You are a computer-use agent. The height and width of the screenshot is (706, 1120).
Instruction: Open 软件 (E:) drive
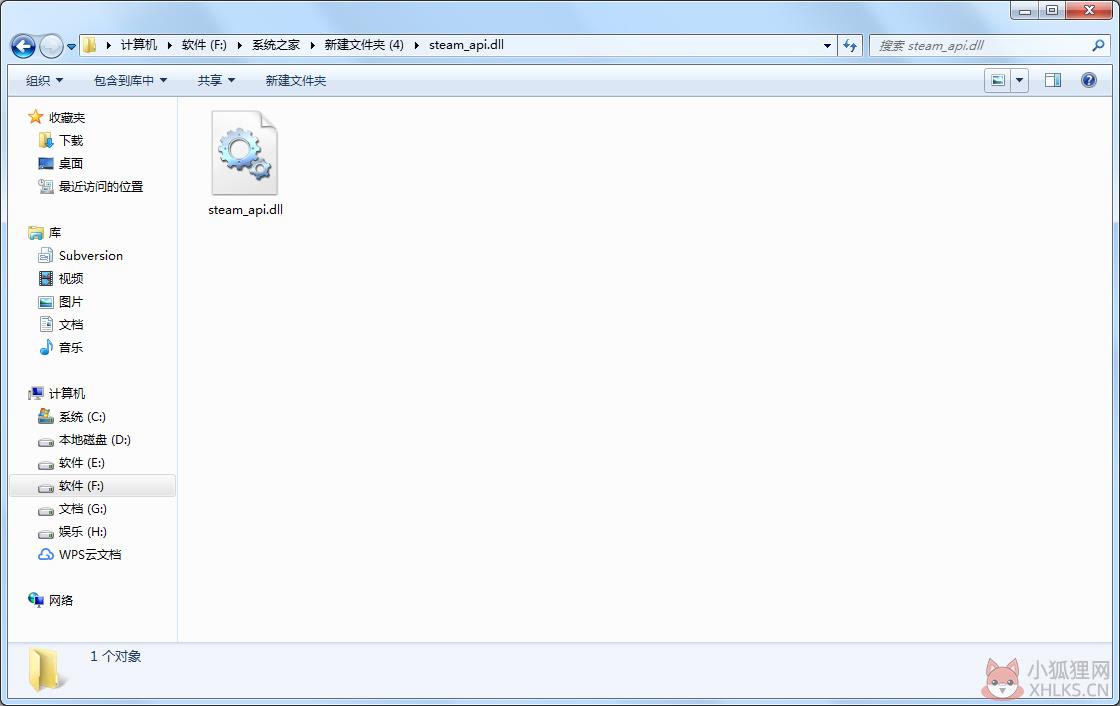(82, 462)
